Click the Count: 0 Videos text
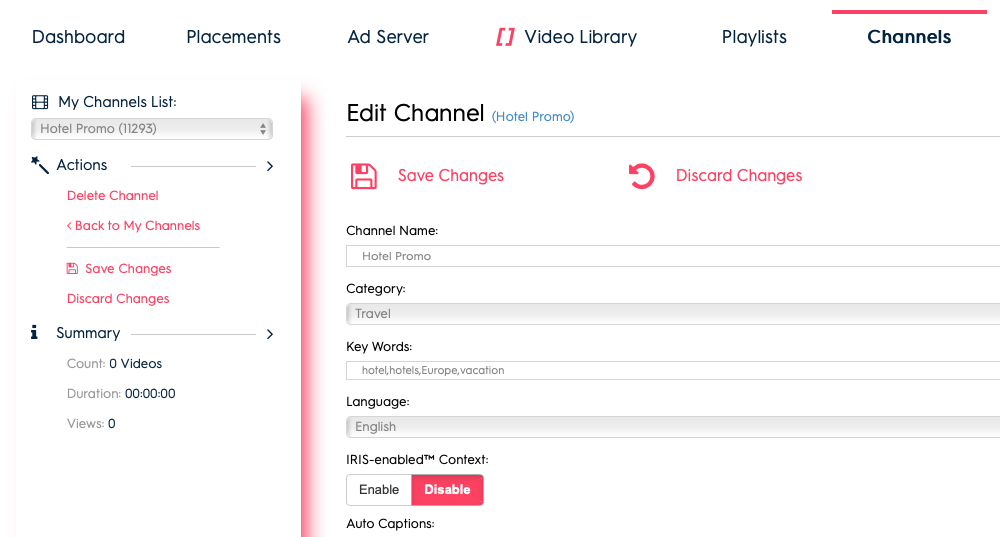 click(x=114, y=364)
